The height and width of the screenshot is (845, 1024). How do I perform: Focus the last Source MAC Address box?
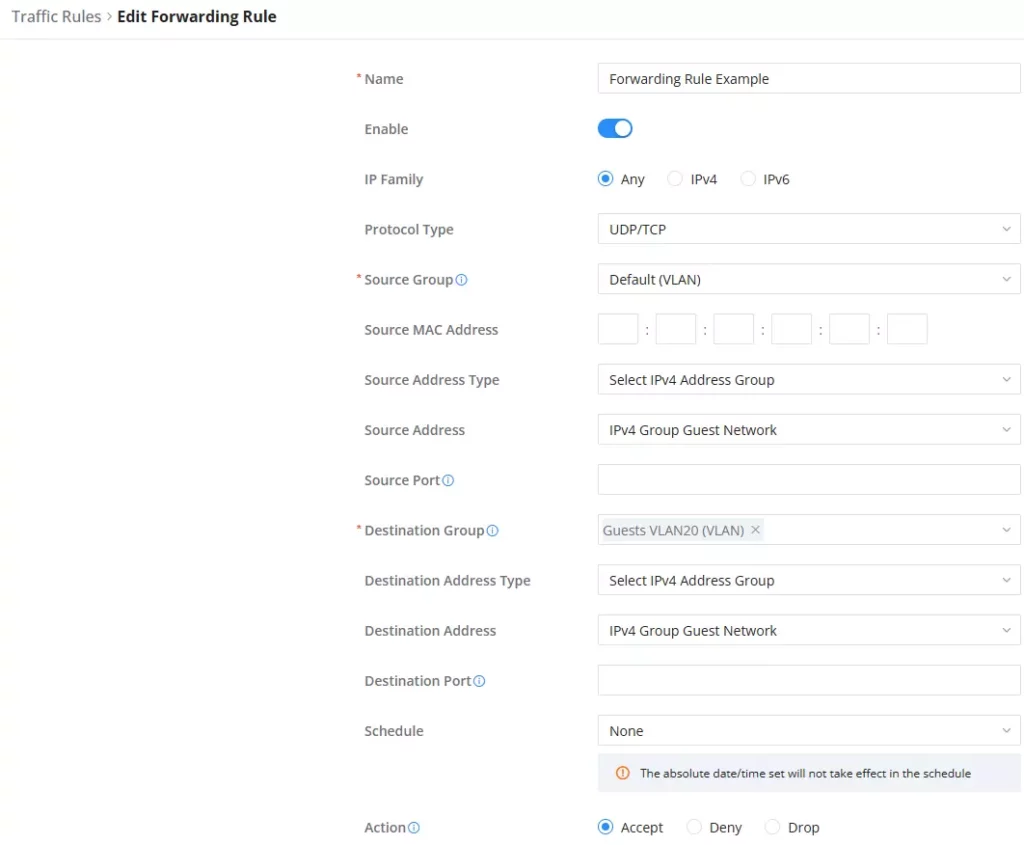907,329
